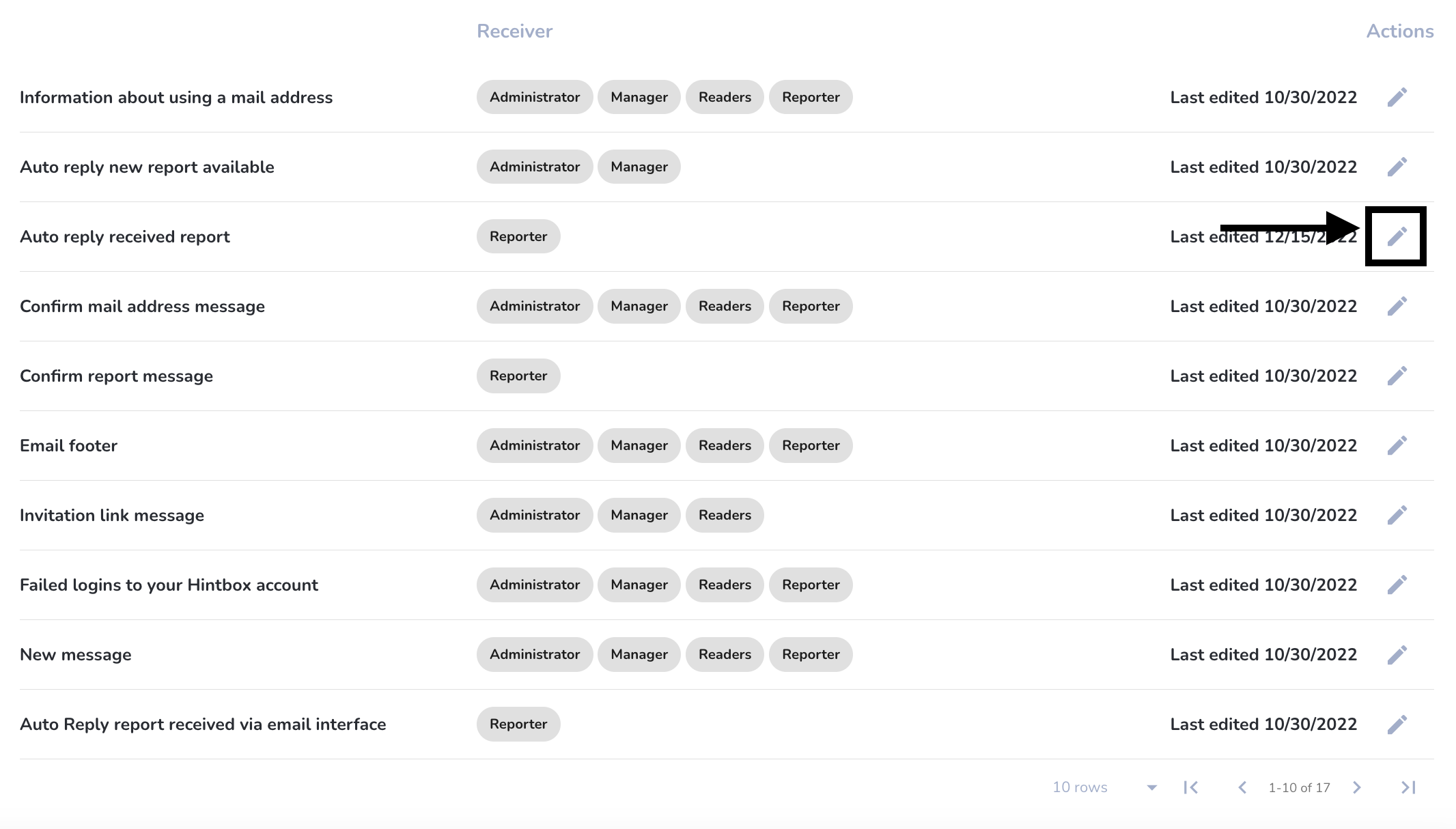Jump to first page of the table

coord(1191,787)
